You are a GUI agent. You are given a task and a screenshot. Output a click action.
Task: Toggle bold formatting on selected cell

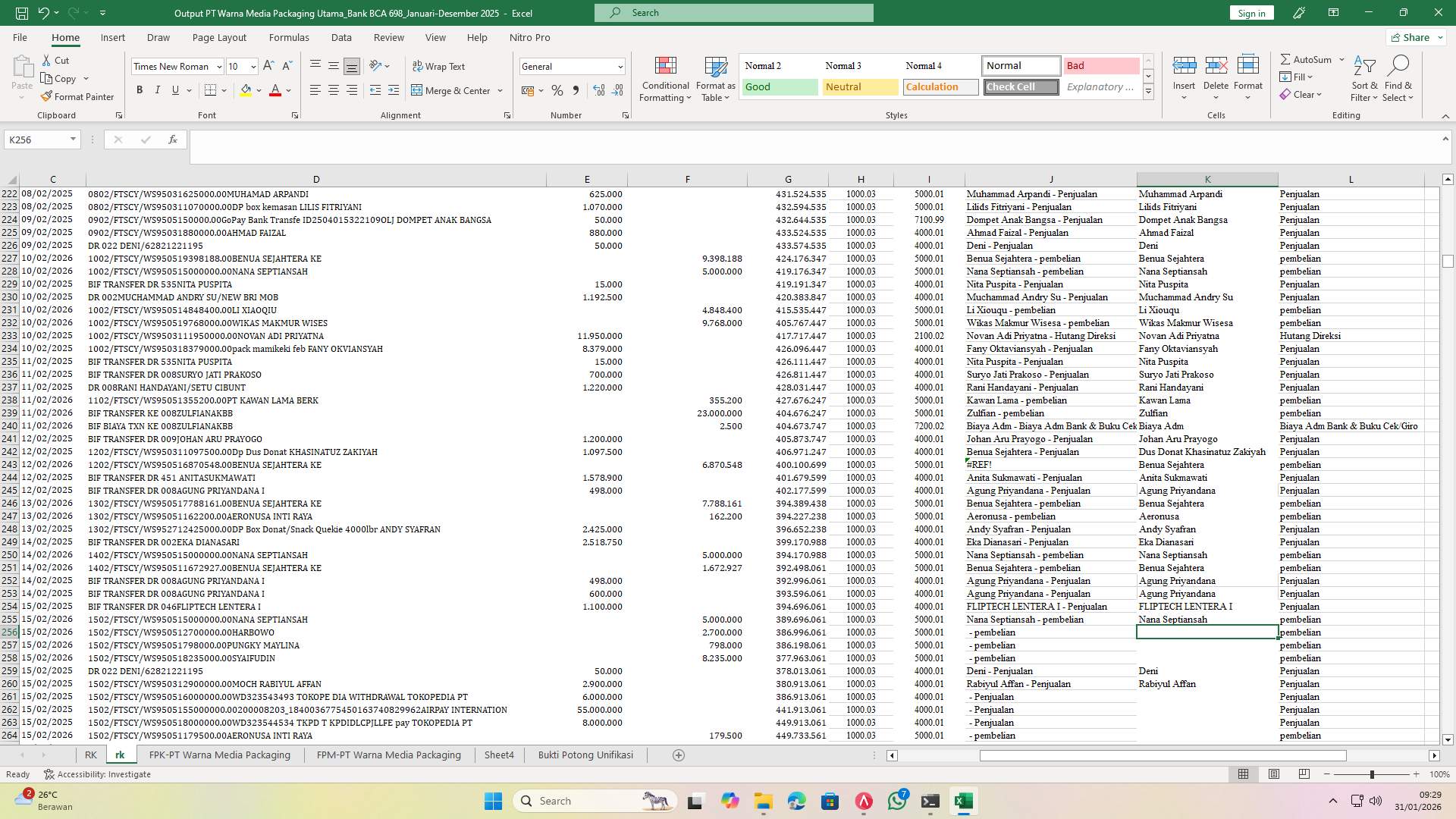pos(140,89)
